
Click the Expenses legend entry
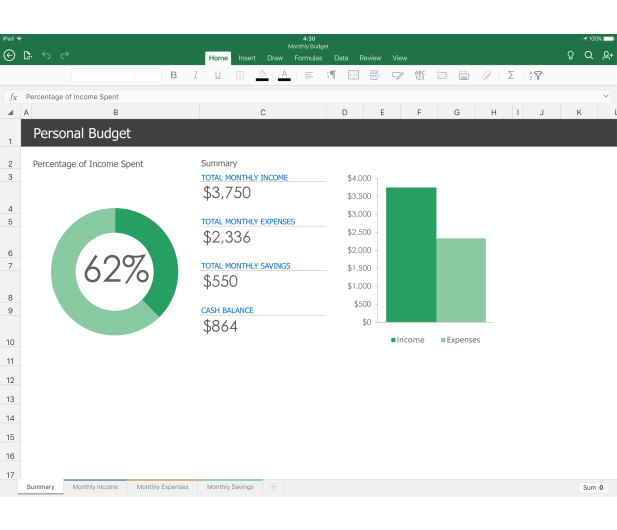point(460,340)
